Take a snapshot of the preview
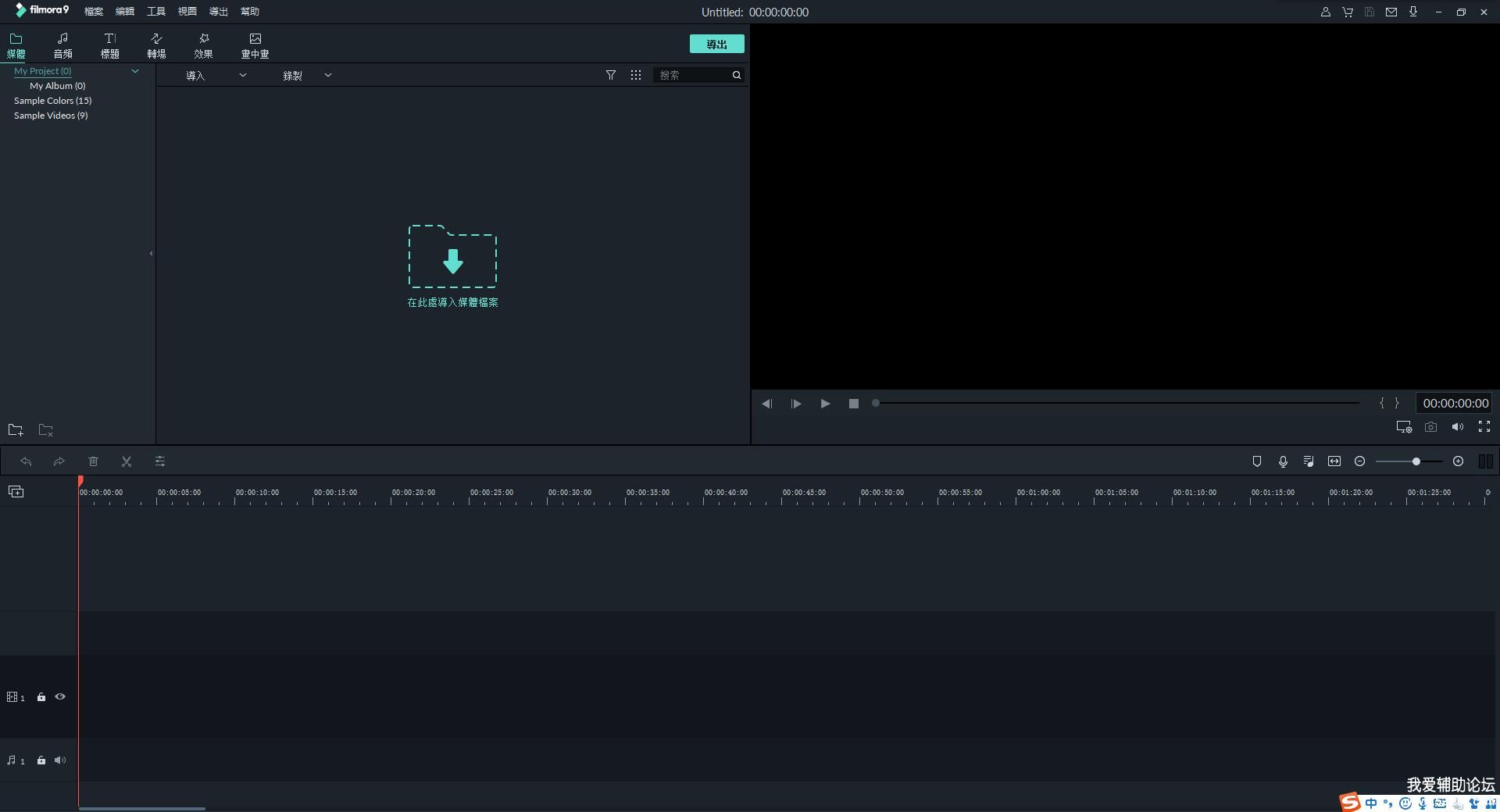Image resolution: width=1500 pixels, height=812 pixels. coord(1430,427)
